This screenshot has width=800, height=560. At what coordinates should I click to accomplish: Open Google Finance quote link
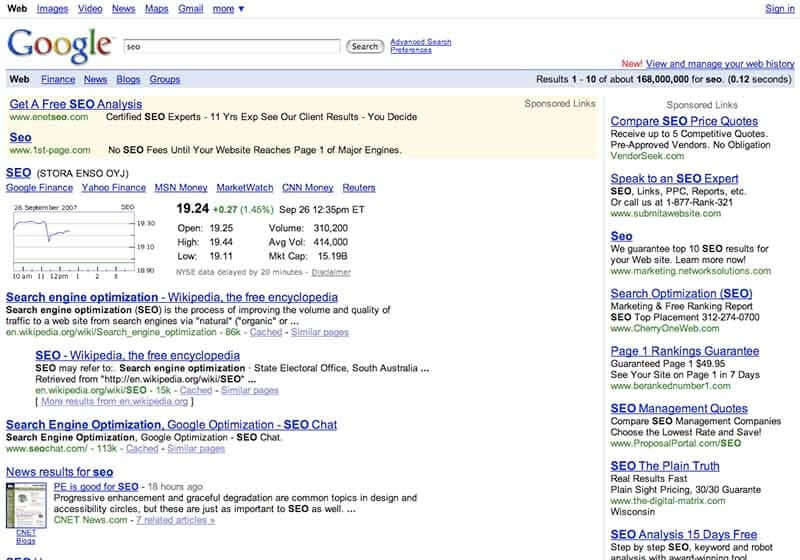tap(39, 188)
